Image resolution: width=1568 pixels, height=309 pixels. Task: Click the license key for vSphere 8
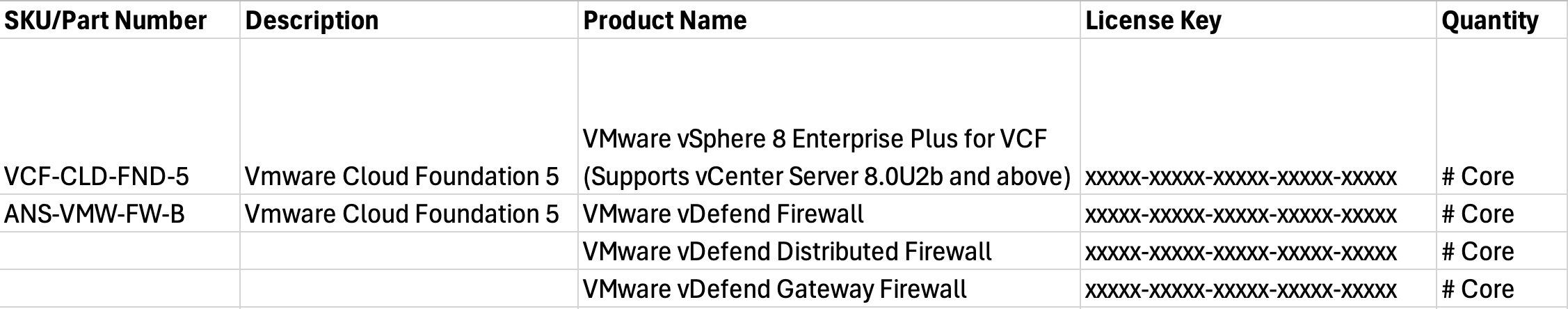pos(1240,177)
